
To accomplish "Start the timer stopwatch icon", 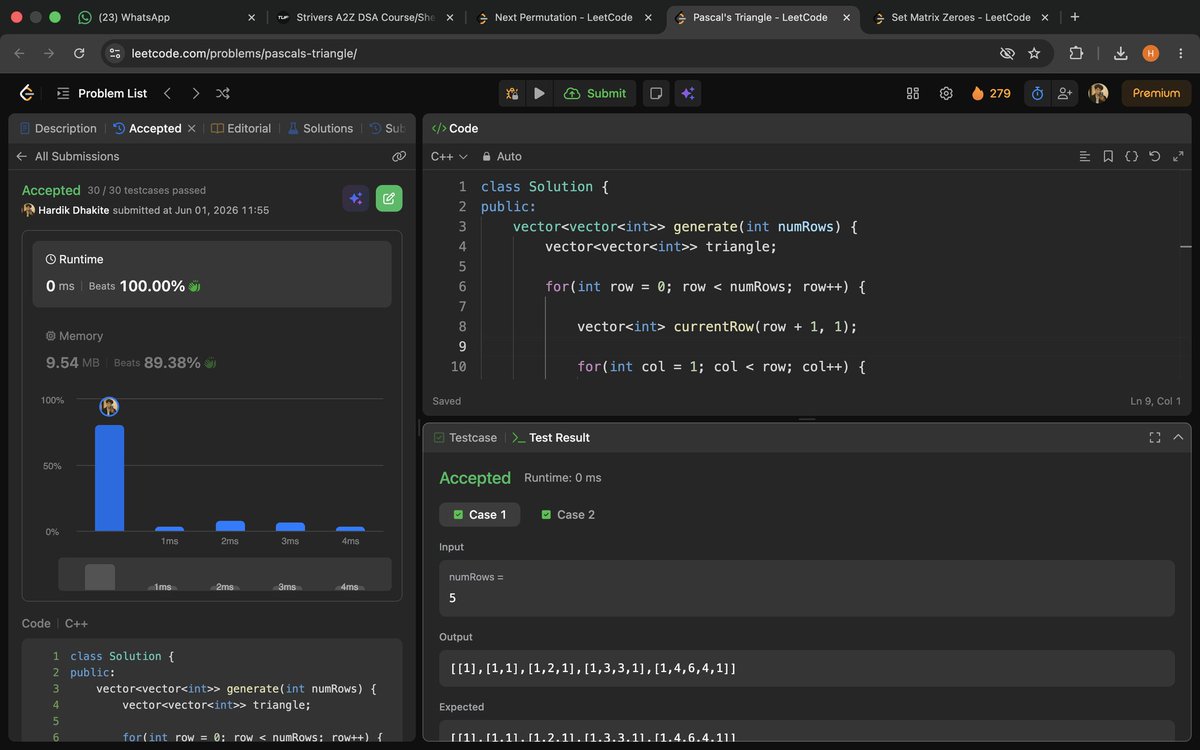I will (1038, 93).
